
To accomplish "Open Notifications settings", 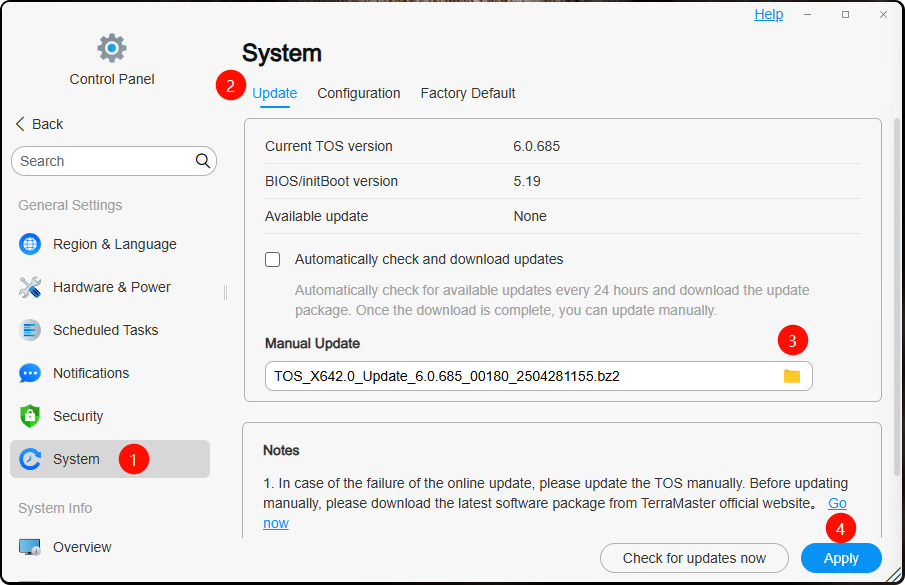I will (110, 373).
